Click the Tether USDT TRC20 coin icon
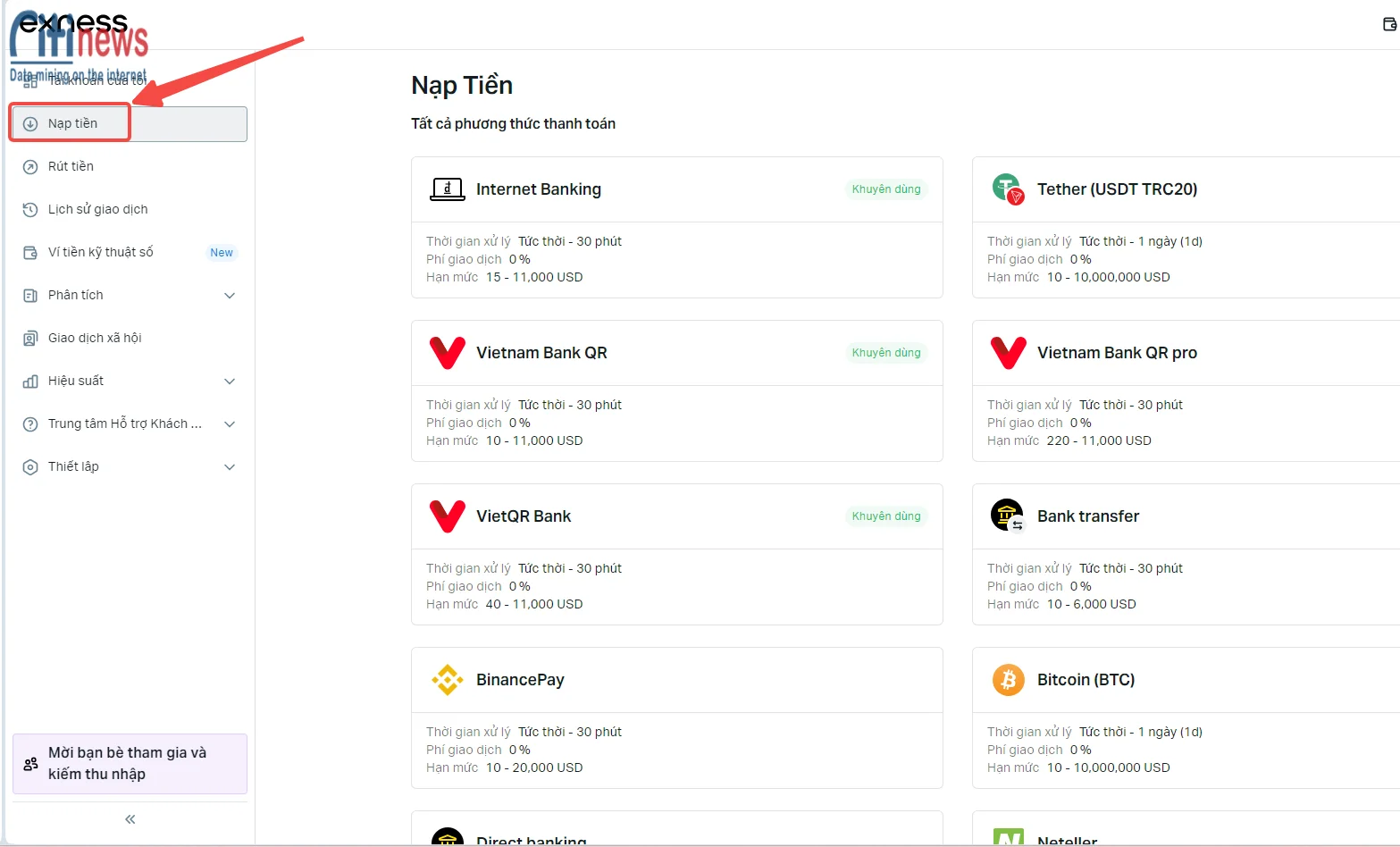The width and height of the screenshot is (1400, 847). point(1008,189)
